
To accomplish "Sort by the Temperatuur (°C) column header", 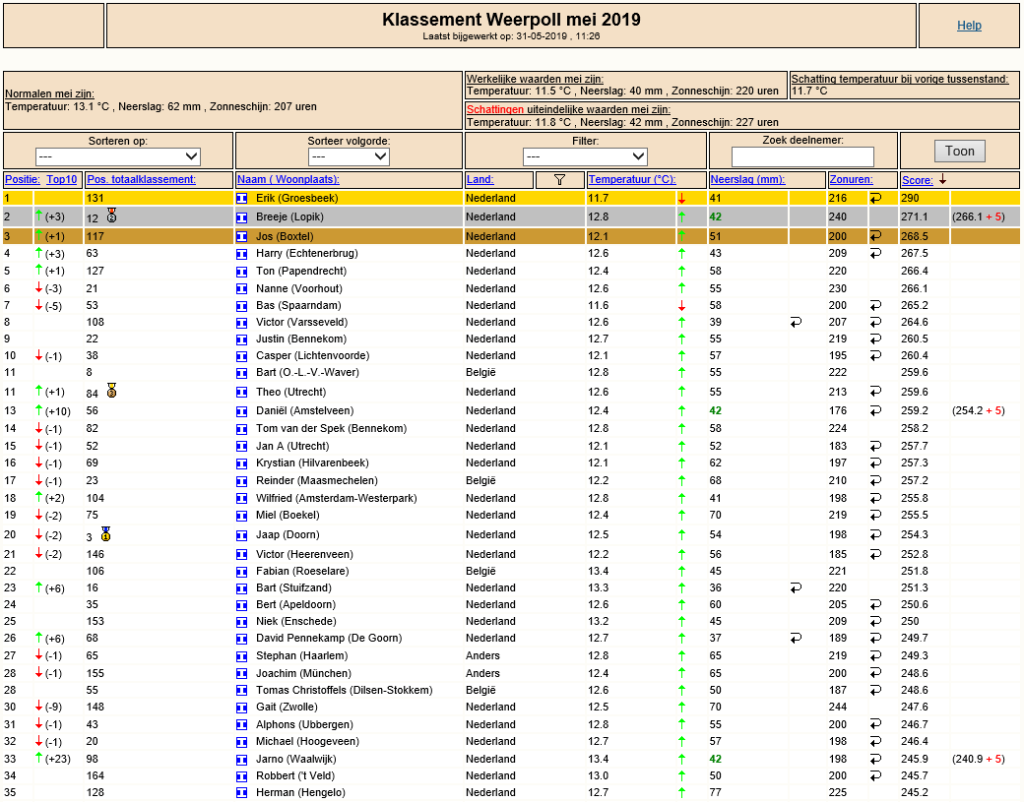I will (x=632, y=180).
